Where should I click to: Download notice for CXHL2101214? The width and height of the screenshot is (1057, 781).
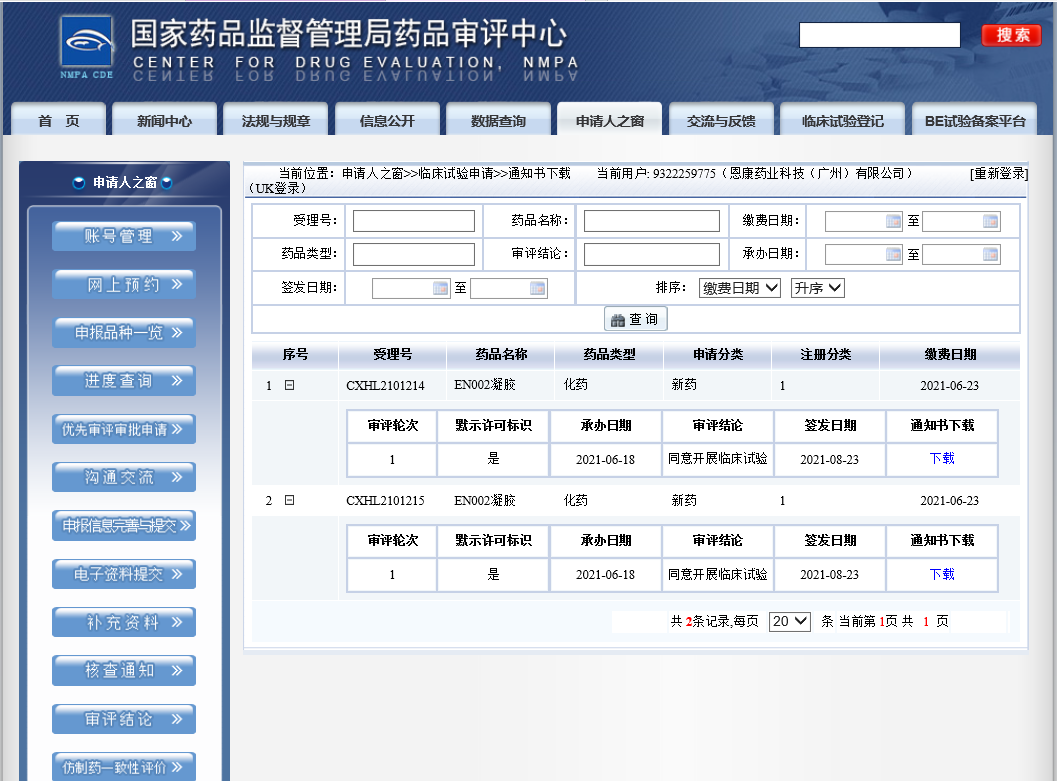tap(941, 458)
